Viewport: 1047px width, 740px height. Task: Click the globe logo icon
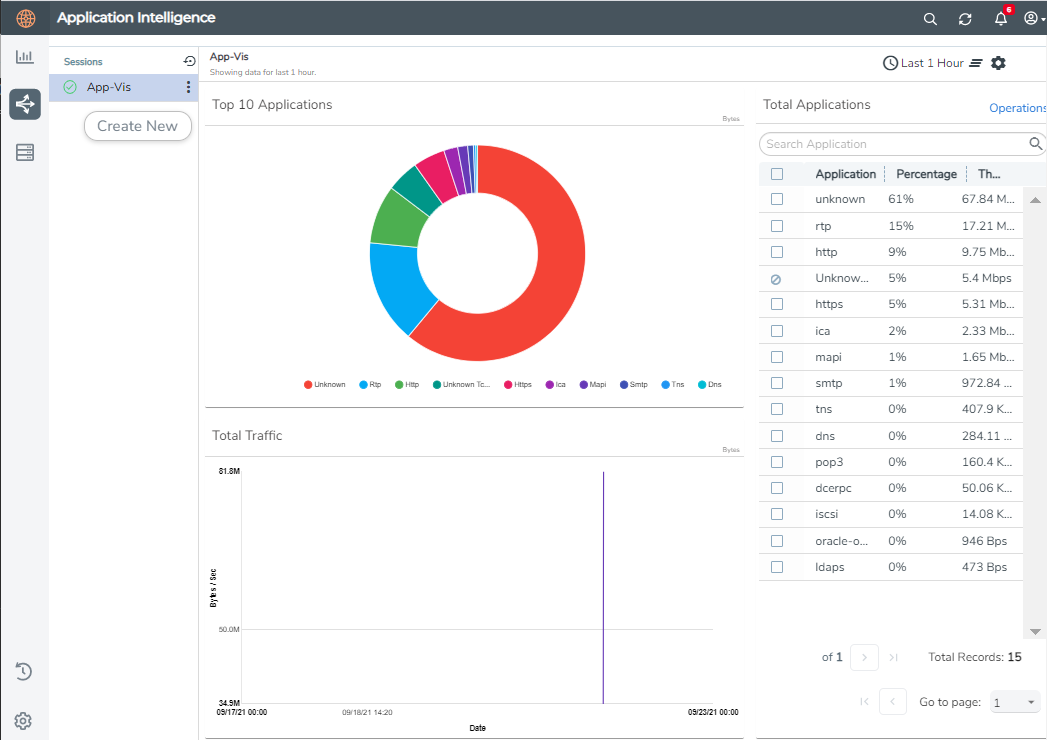[25, 18]
